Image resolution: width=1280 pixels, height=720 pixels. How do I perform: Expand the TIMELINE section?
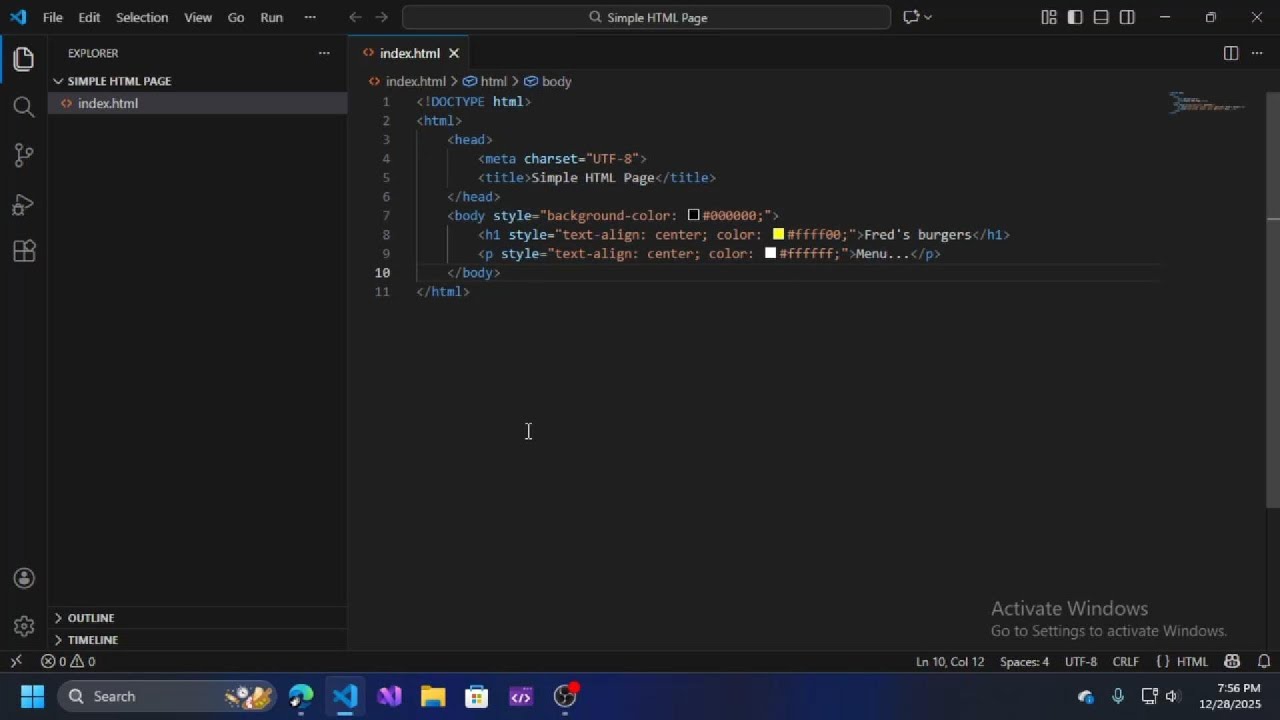coord(198,640)
